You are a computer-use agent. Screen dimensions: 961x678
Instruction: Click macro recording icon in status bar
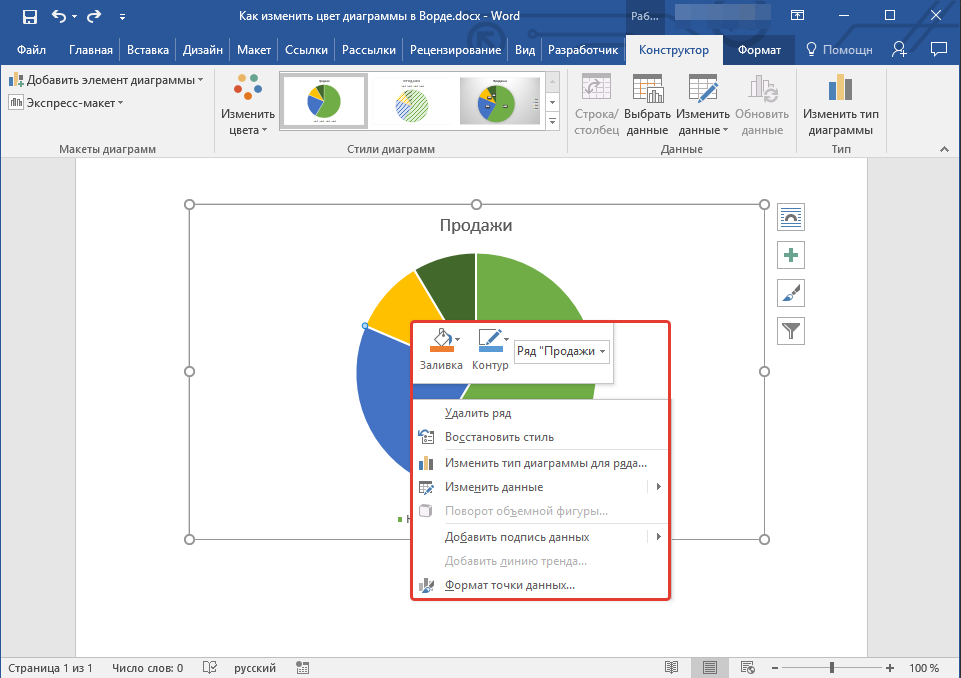point(302,668)
